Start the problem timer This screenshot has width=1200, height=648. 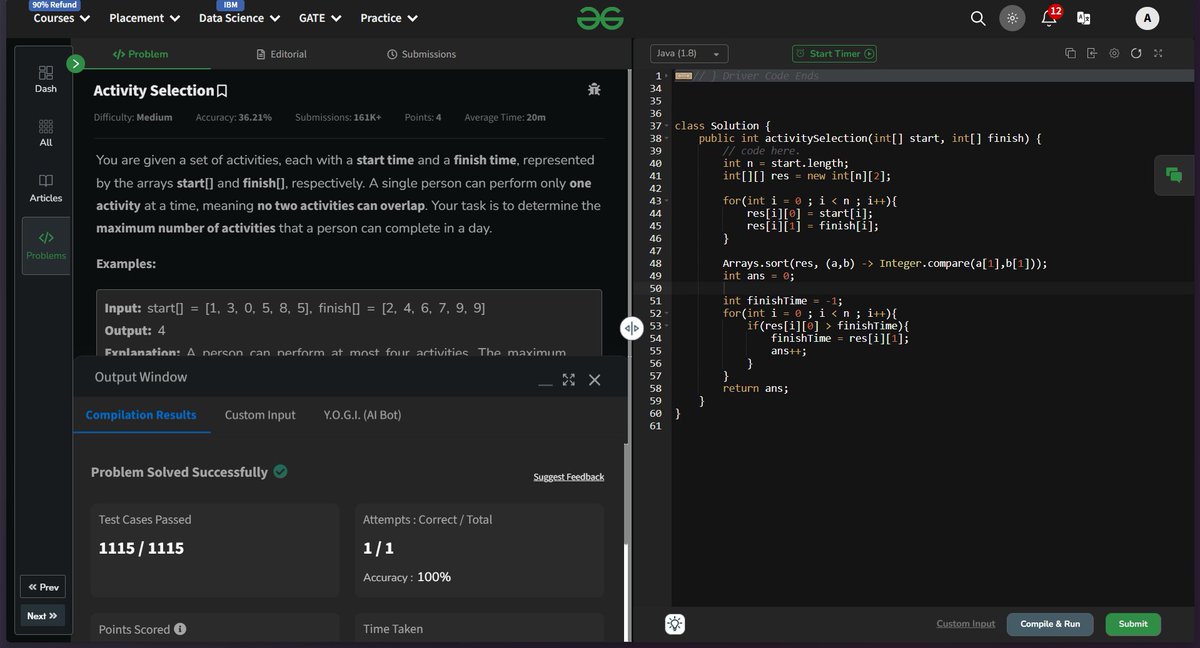coord(834,54)
